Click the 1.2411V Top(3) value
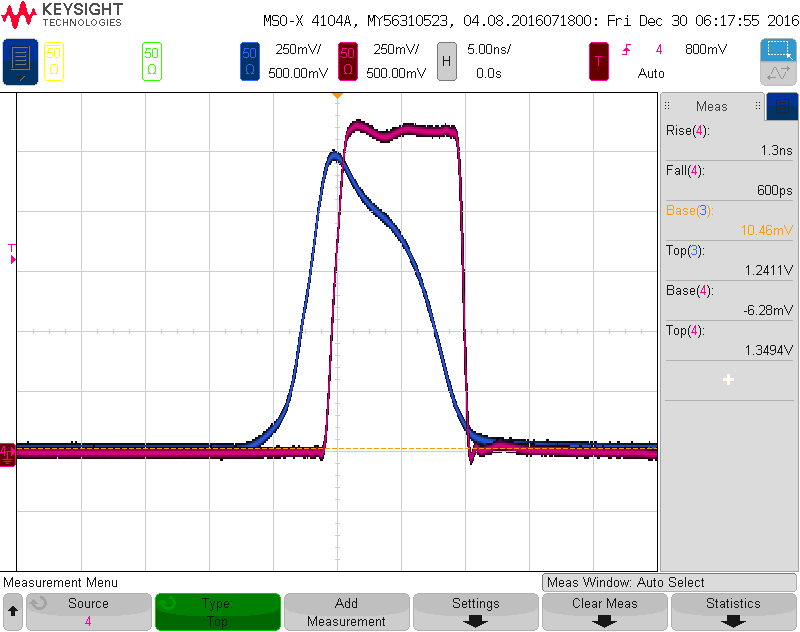 (x=769, y=270)
